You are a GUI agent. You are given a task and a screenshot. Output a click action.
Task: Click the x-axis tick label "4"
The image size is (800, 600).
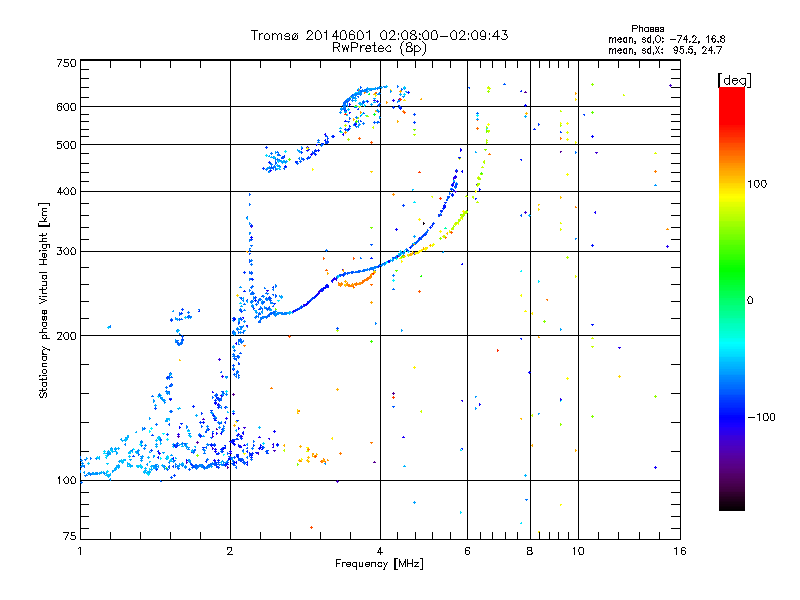click(x=380, y=551)
